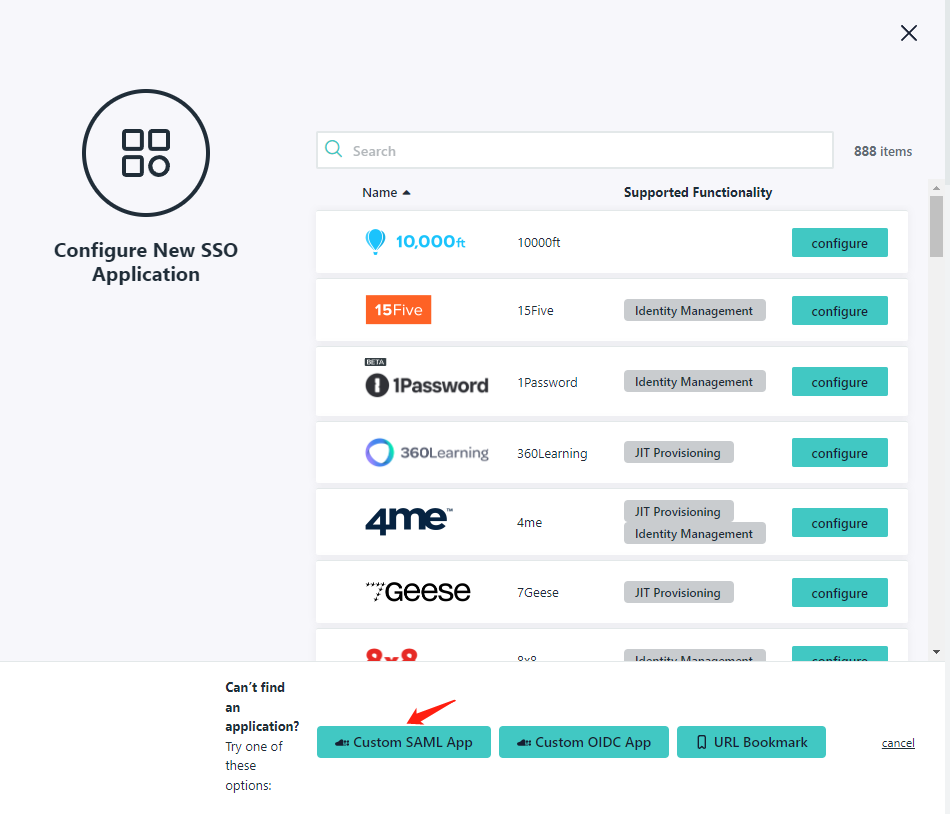Click the cancel link
Screen dimensions: 950x814
897,743
